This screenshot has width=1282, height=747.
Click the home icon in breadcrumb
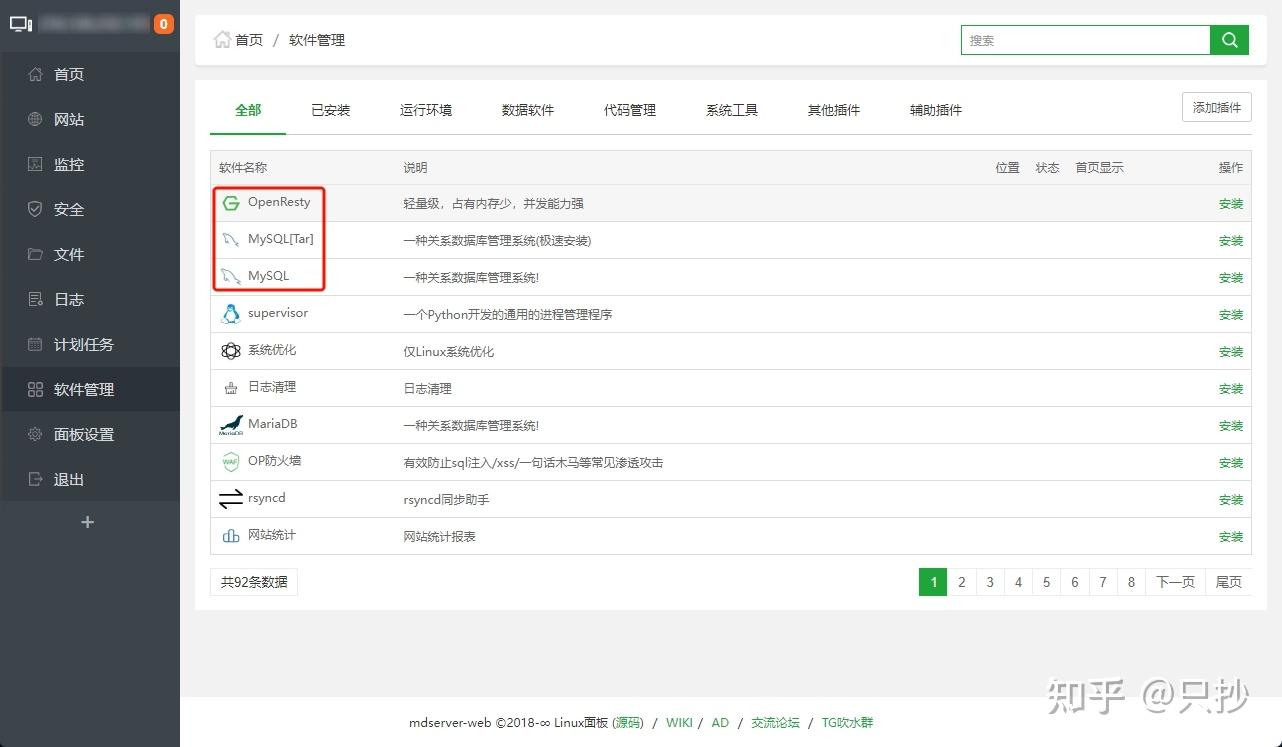tap(222, 38)
